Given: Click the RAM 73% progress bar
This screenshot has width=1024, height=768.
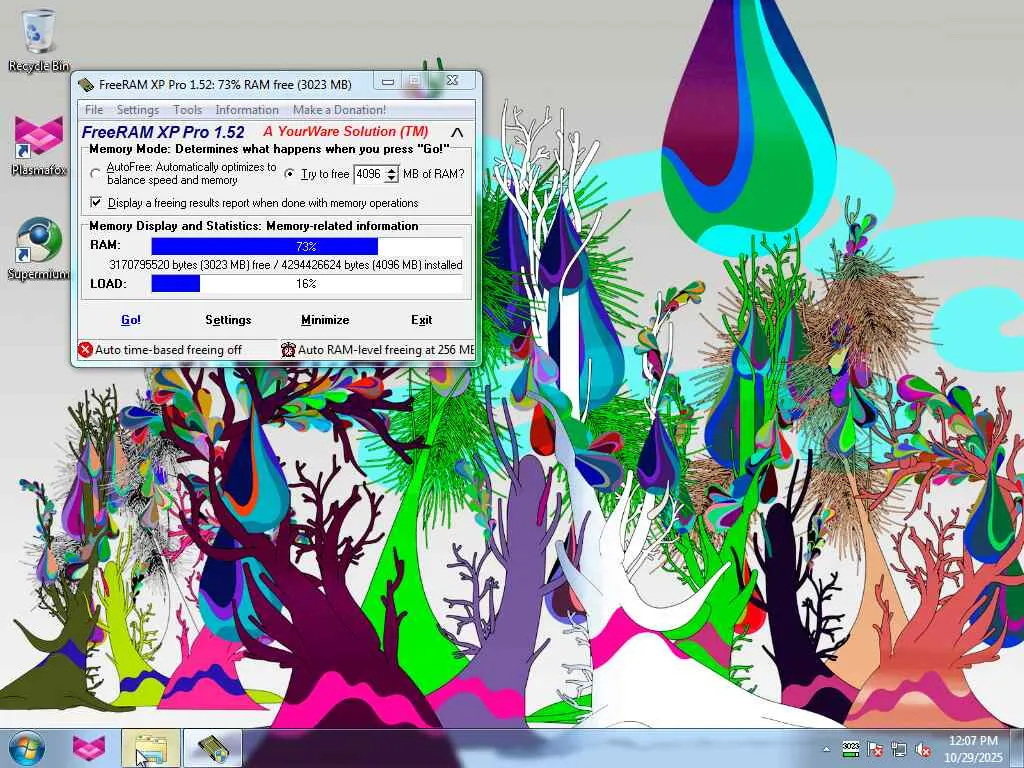Looking at the screenshot, I should 307,246.
